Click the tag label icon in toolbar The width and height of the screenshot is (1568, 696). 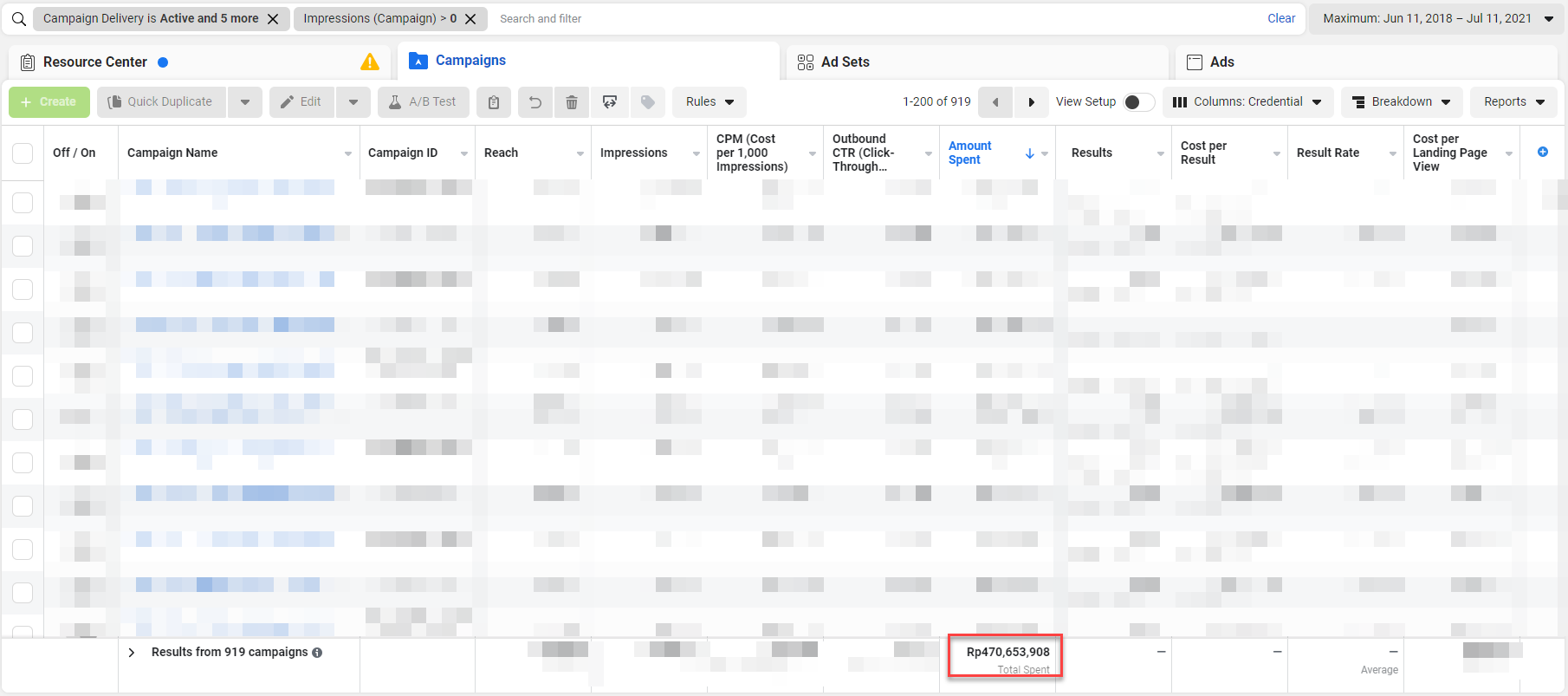[x=647, y=102]
